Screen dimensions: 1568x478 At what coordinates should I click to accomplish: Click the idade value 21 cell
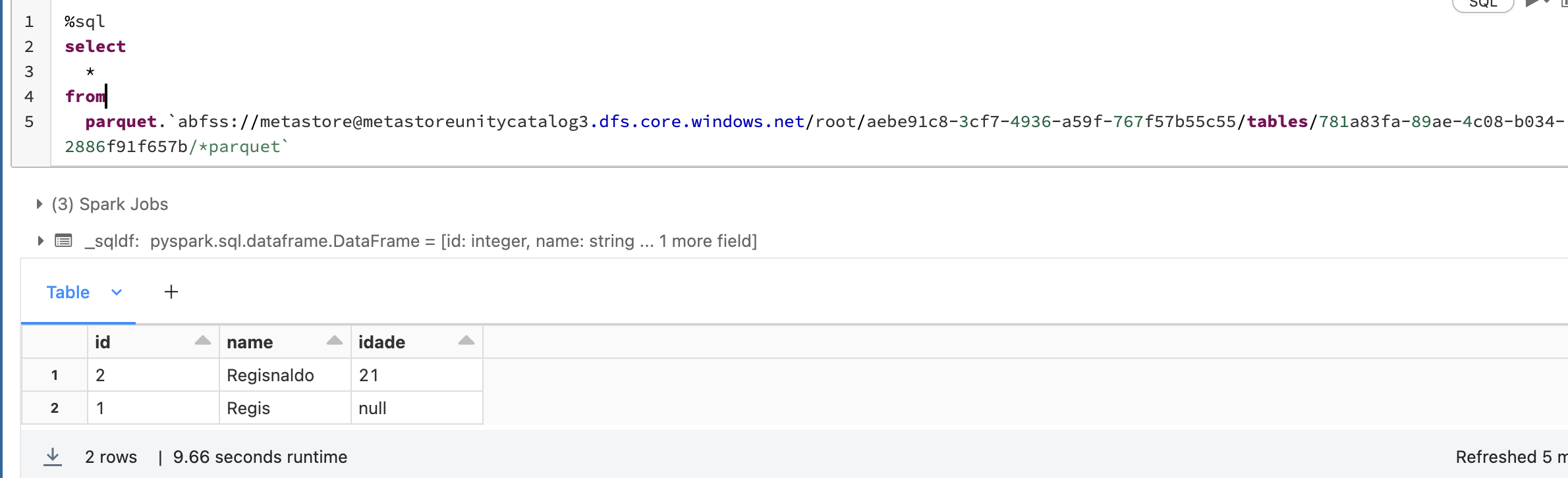[417, 375]
